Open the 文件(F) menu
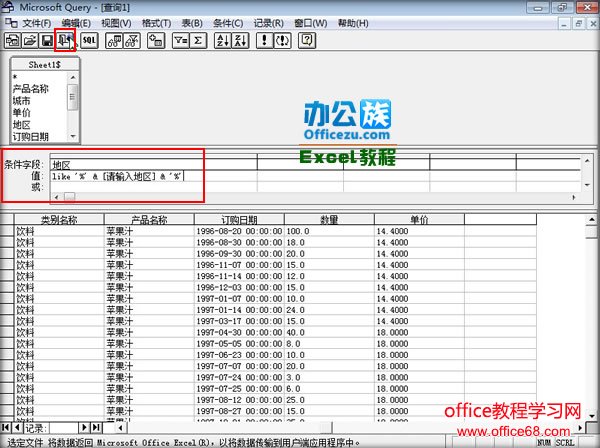This screenshot has width=600, height=448. (36, 23)
